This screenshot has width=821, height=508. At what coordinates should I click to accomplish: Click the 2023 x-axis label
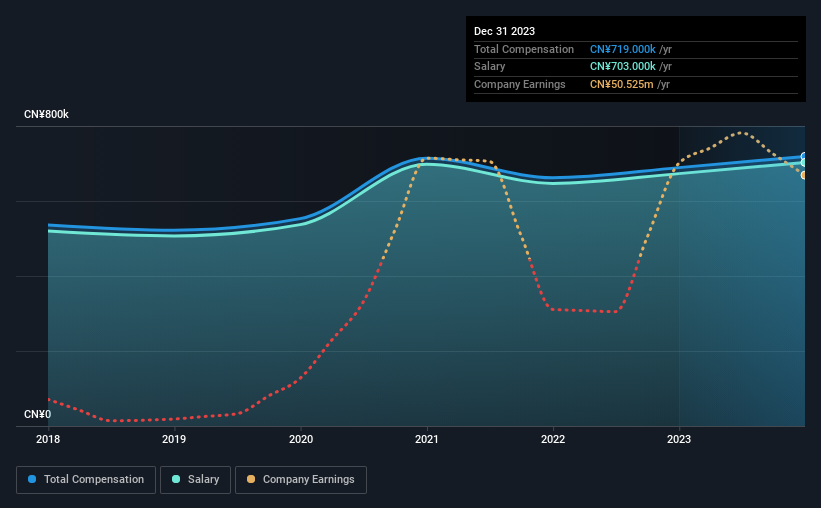679,439
